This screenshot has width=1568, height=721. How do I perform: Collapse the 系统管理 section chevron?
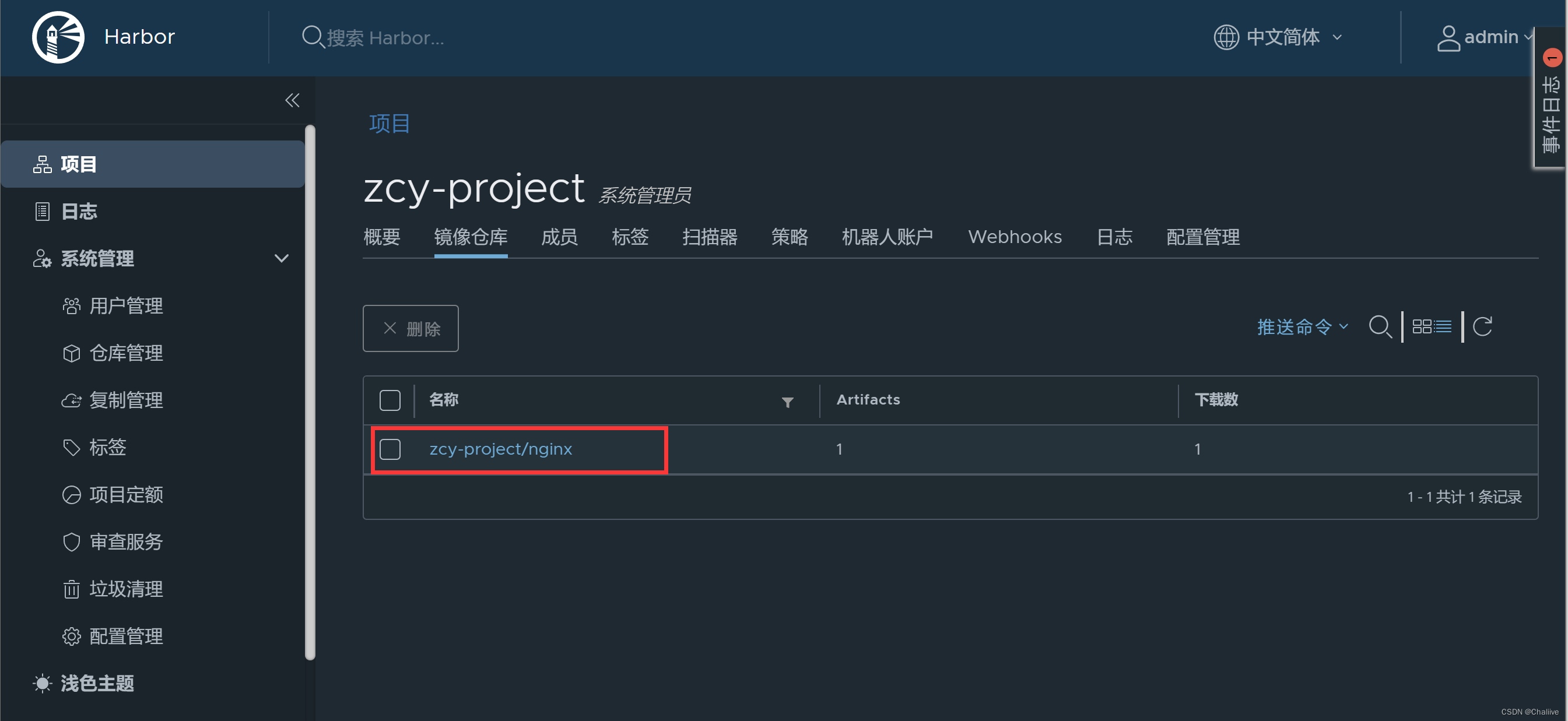tap(281, 259)
